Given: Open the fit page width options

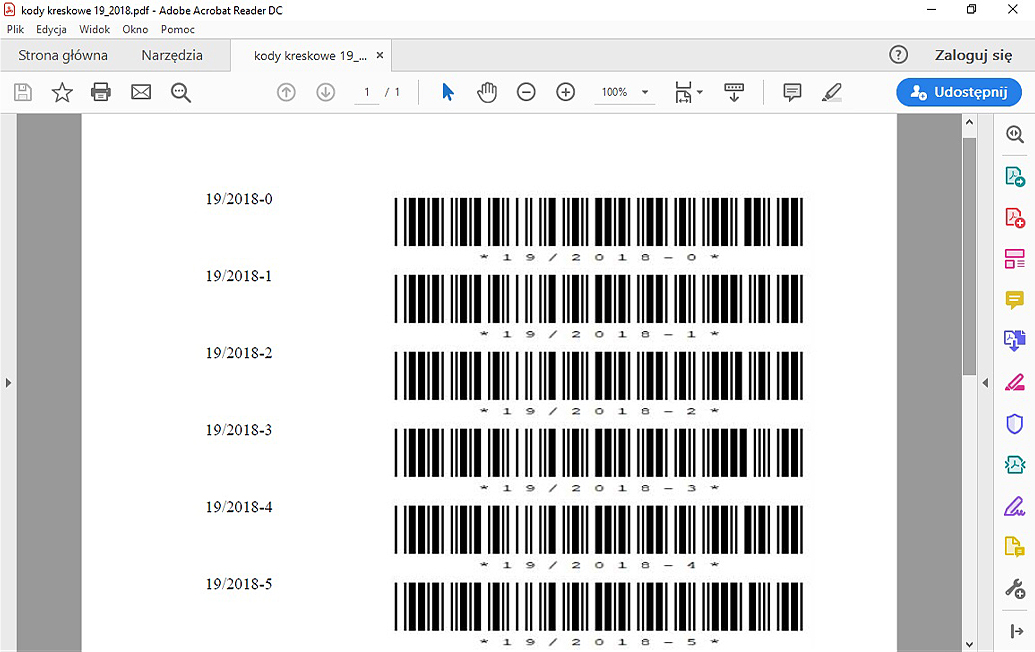Looking at the screenshot, I should click(688, 92).
